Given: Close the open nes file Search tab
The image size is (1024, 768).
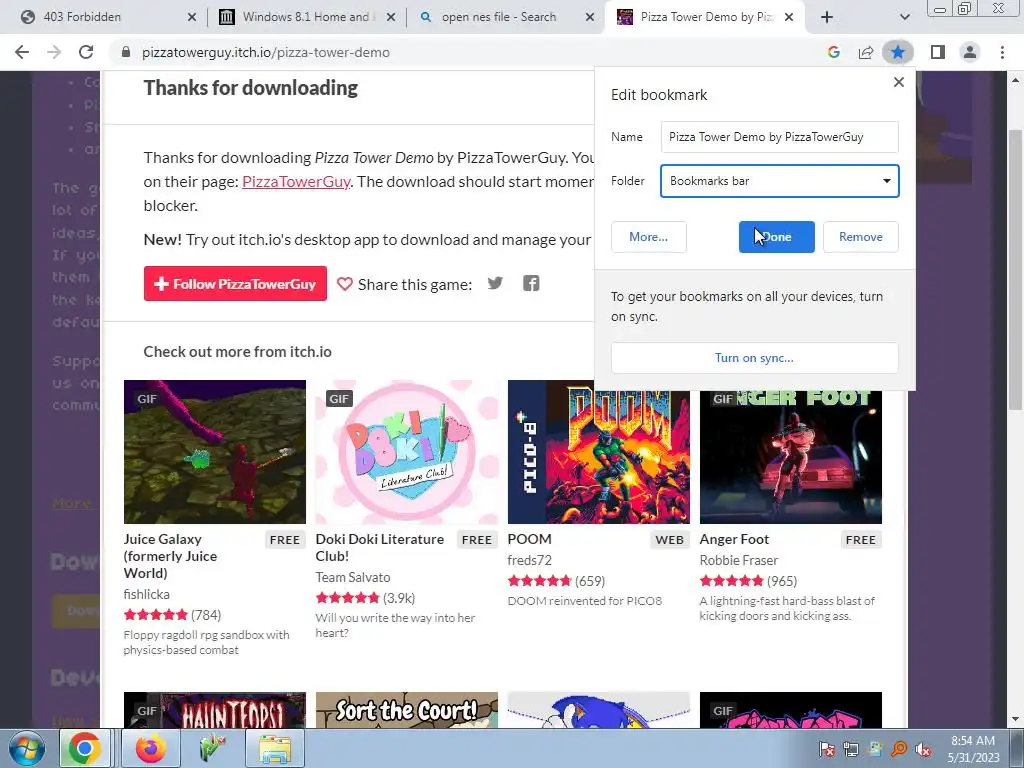Looking at the screenshot, I should coord(590,17).
